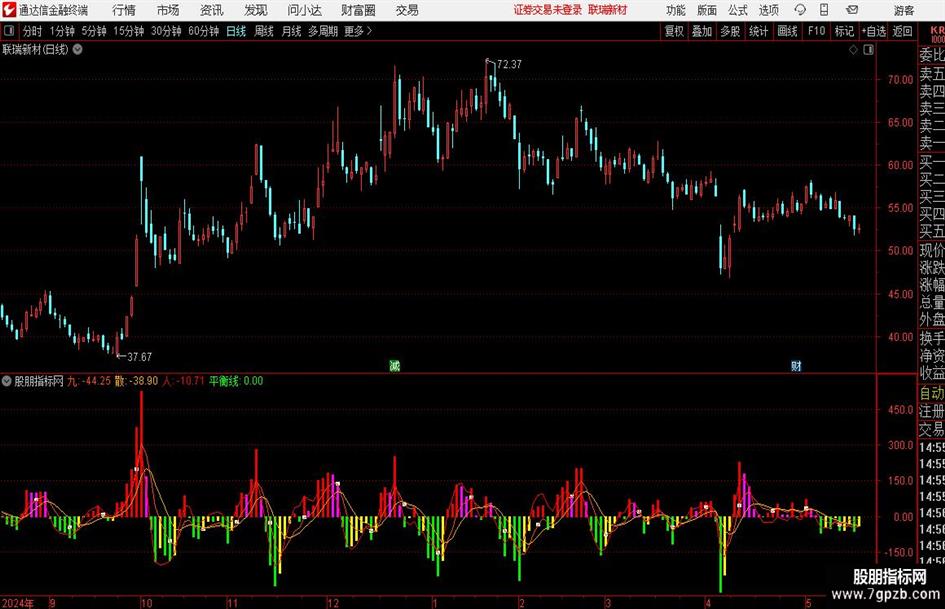945x609 pixels.
Task: Expand the 联瑞新材(日线) dropdown arrow
Action: click(x=78, y=49)
